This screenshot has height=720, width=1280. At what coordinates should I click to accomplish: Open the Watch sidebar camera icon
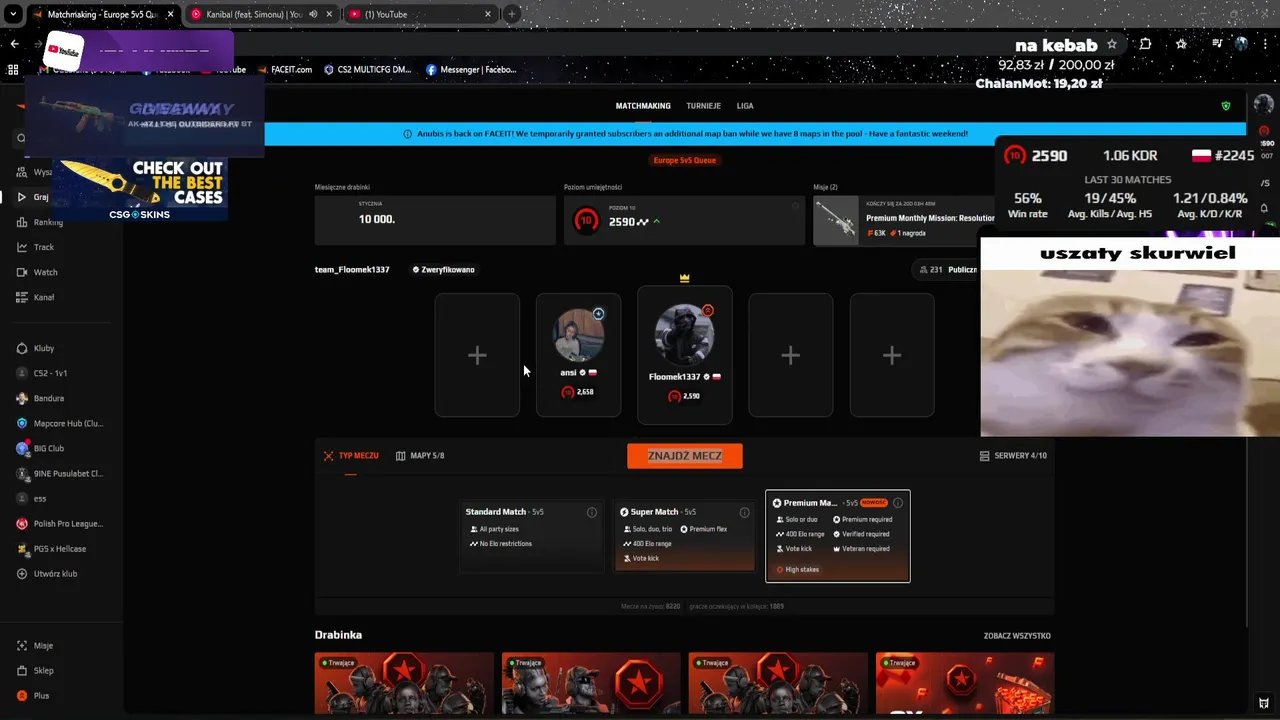click(x=22, y=272)
